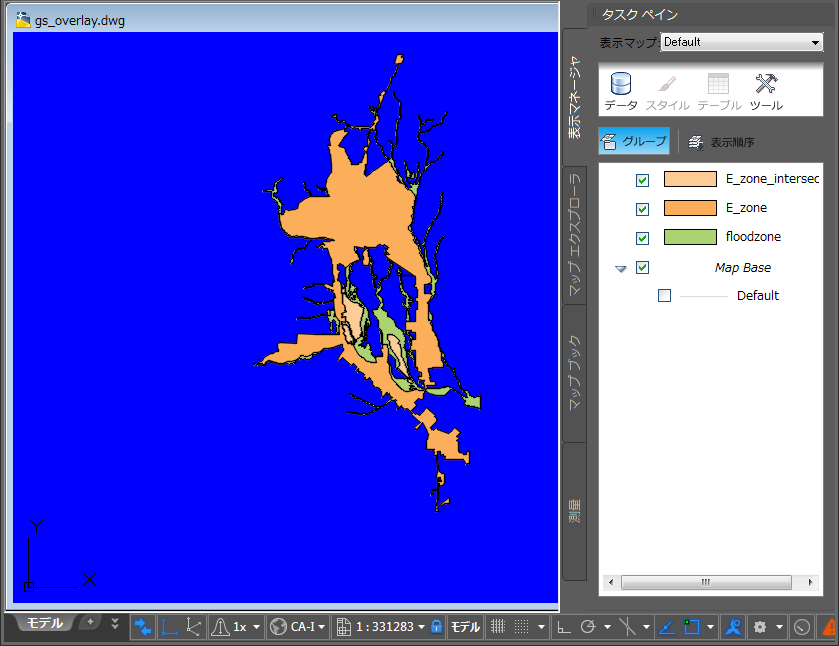This screenshot has width=839, height=646.
Task: Click the orange warning triangle icon
Action: tap(830, 627)
